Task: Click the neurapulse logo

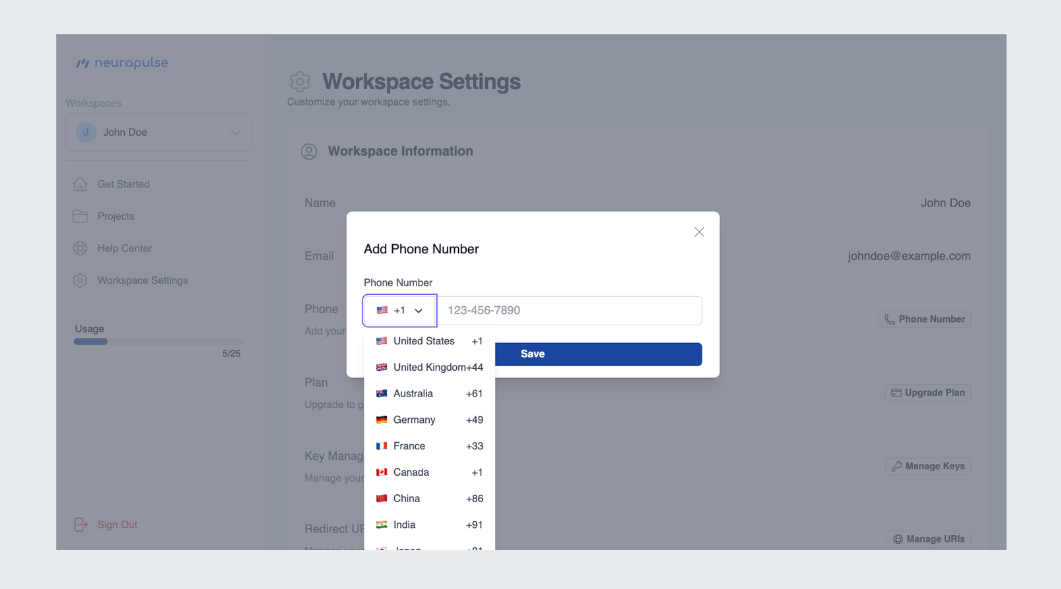Action: point(122,63)
